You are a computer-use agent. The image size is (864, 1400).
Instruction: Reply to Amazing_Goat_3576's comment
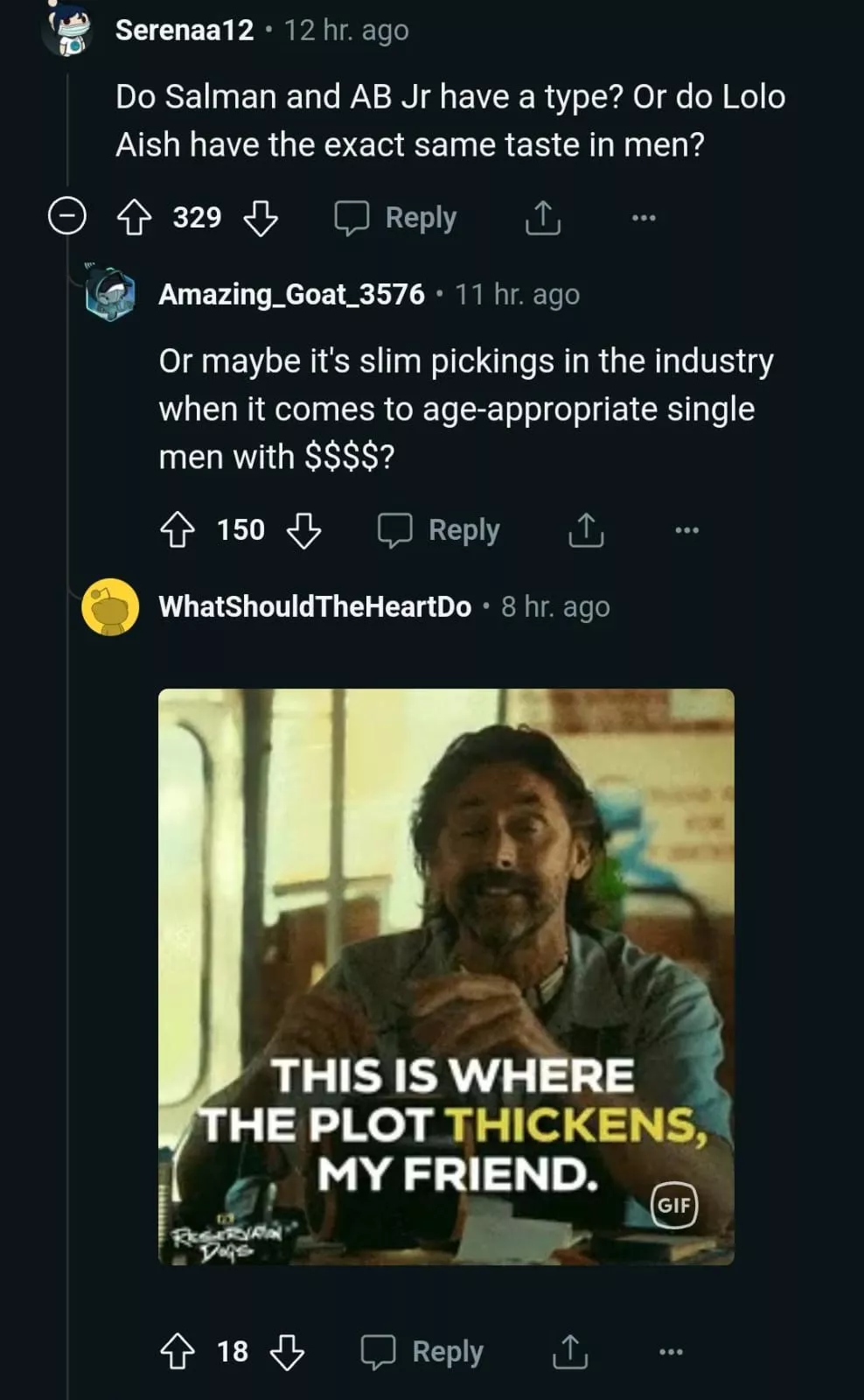tap(439, 530)
